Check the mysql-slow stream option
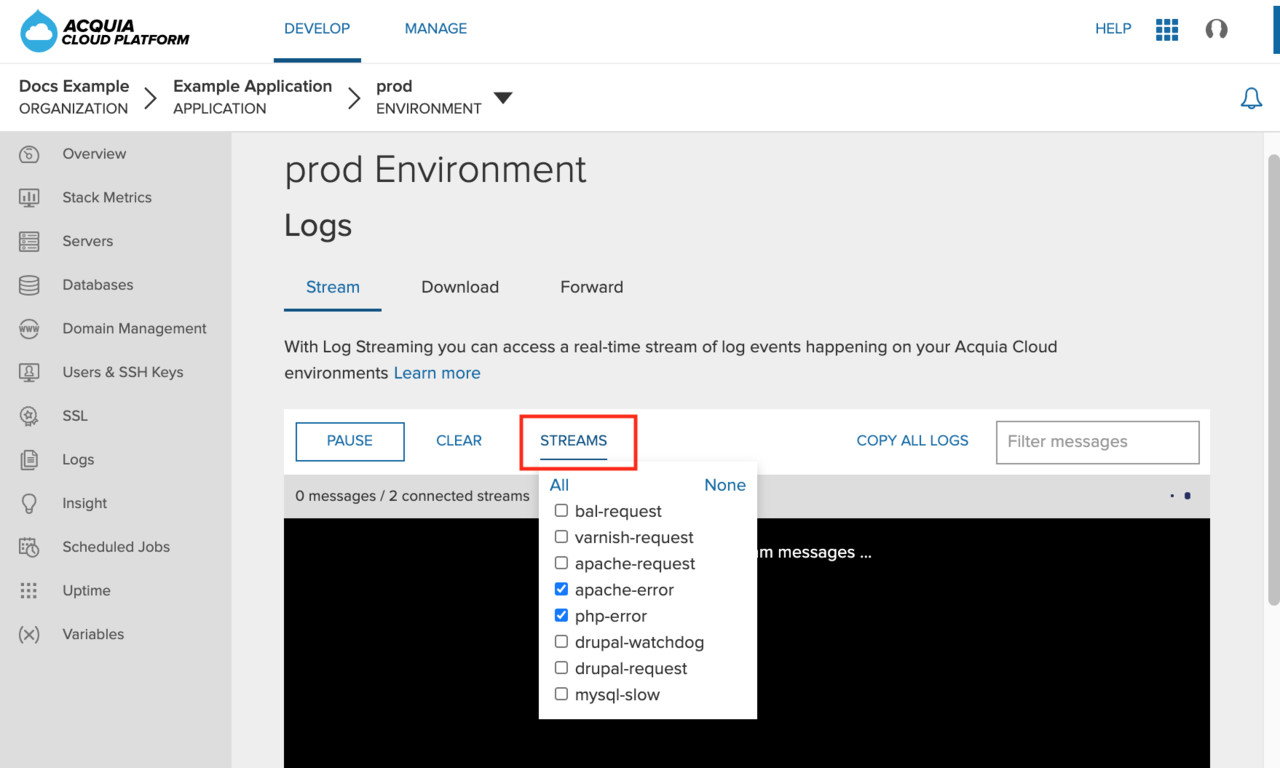This screenshot has height=768, width=1280. click(561, 693)
